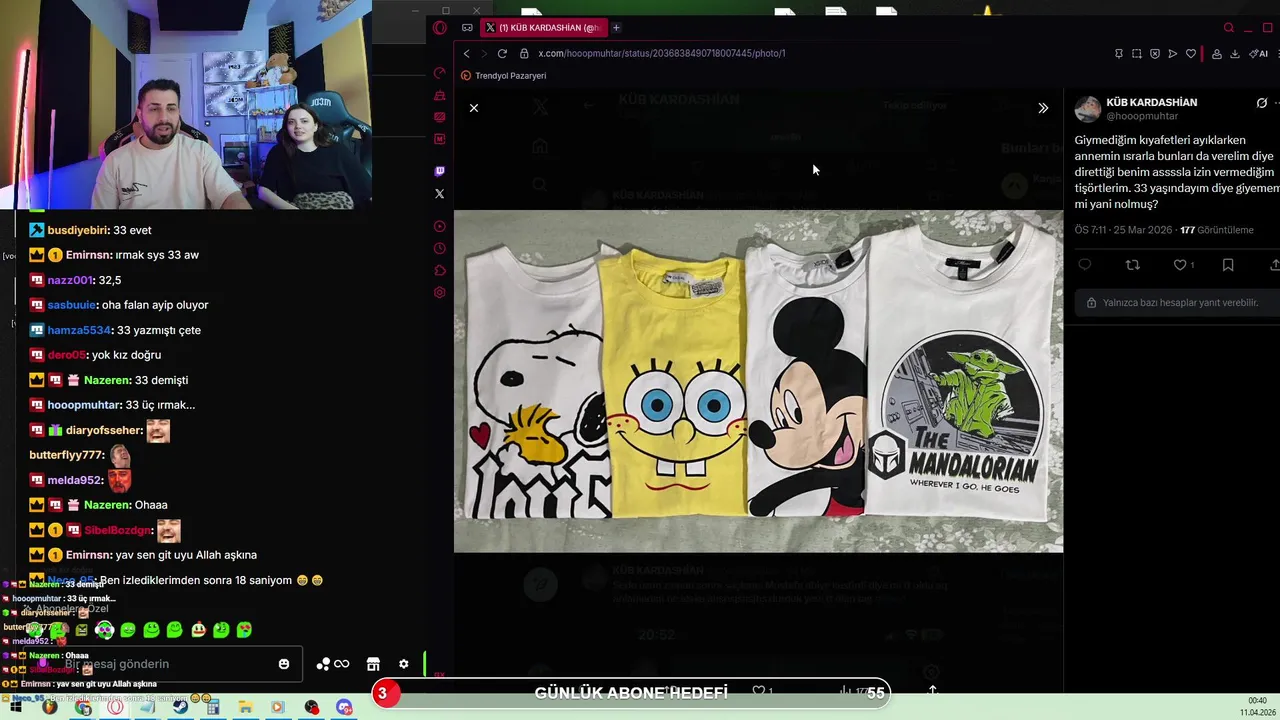Open browser downloads icon

point(1235,54)
